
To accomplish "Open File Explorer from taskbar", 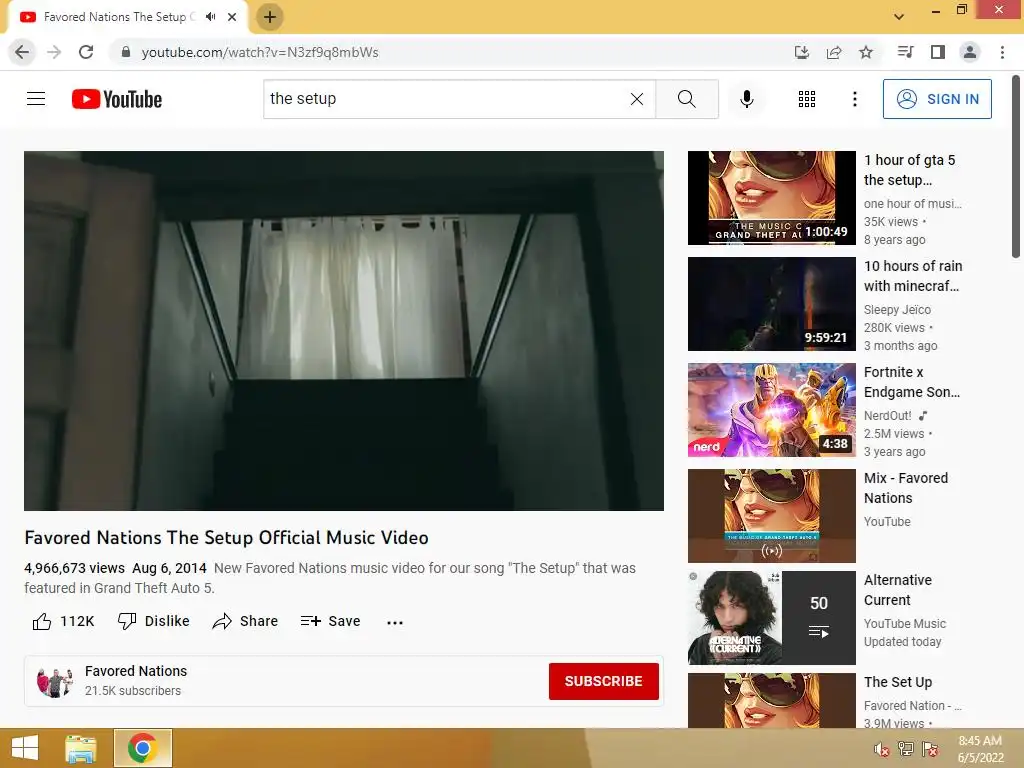I will [81, 748].
